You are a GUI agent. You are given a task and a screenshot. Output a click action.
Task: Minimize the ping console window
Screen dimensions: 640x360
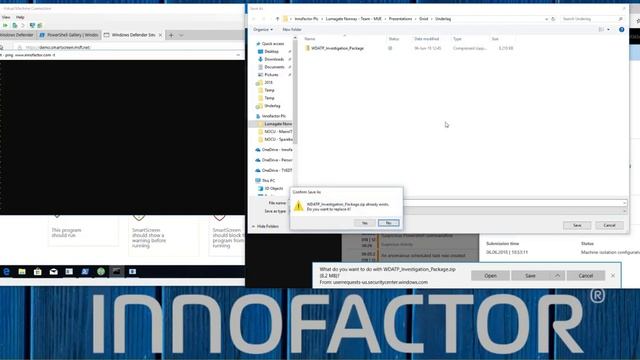238,55
